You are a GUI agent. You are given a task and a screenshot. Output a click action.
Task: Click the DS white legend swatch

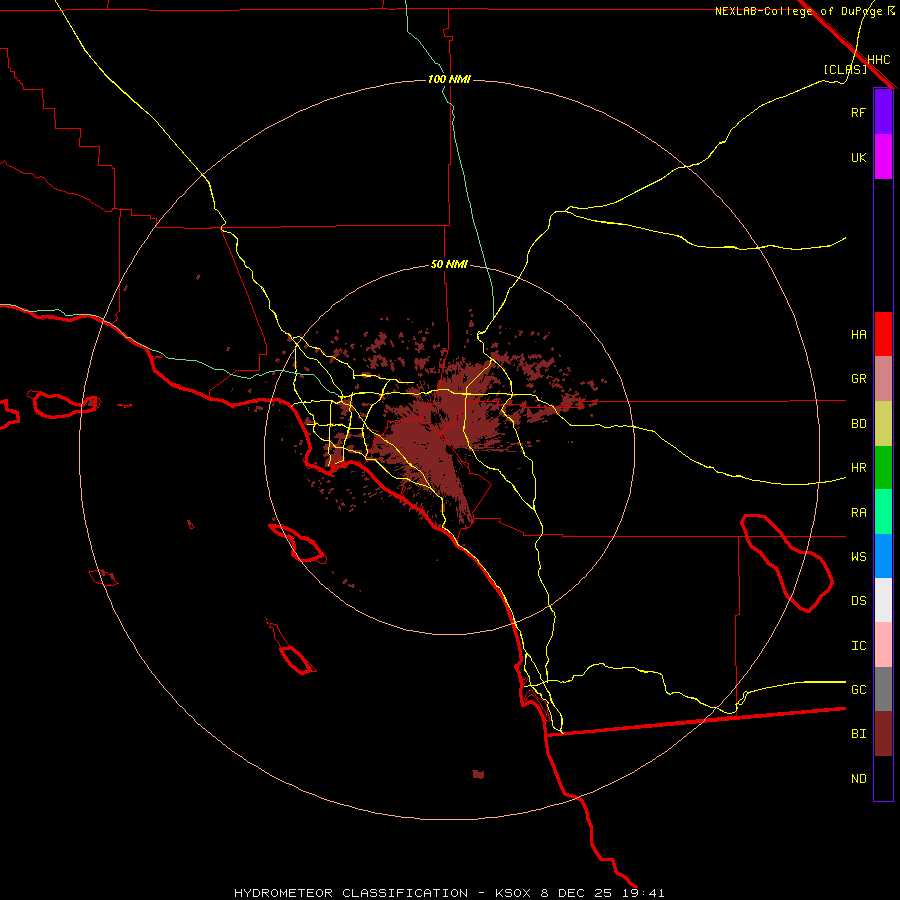pyautogui.click(x=883, y=600)
